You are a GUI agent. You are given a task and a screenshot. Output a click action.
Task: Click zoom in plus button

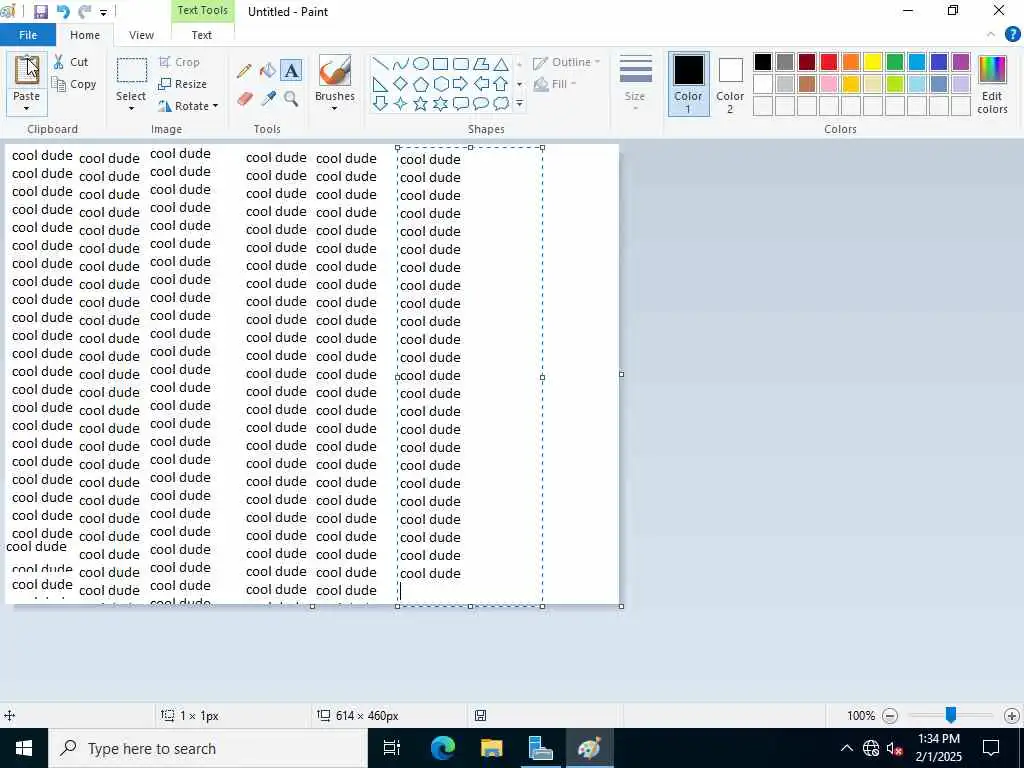point(1012,716)
